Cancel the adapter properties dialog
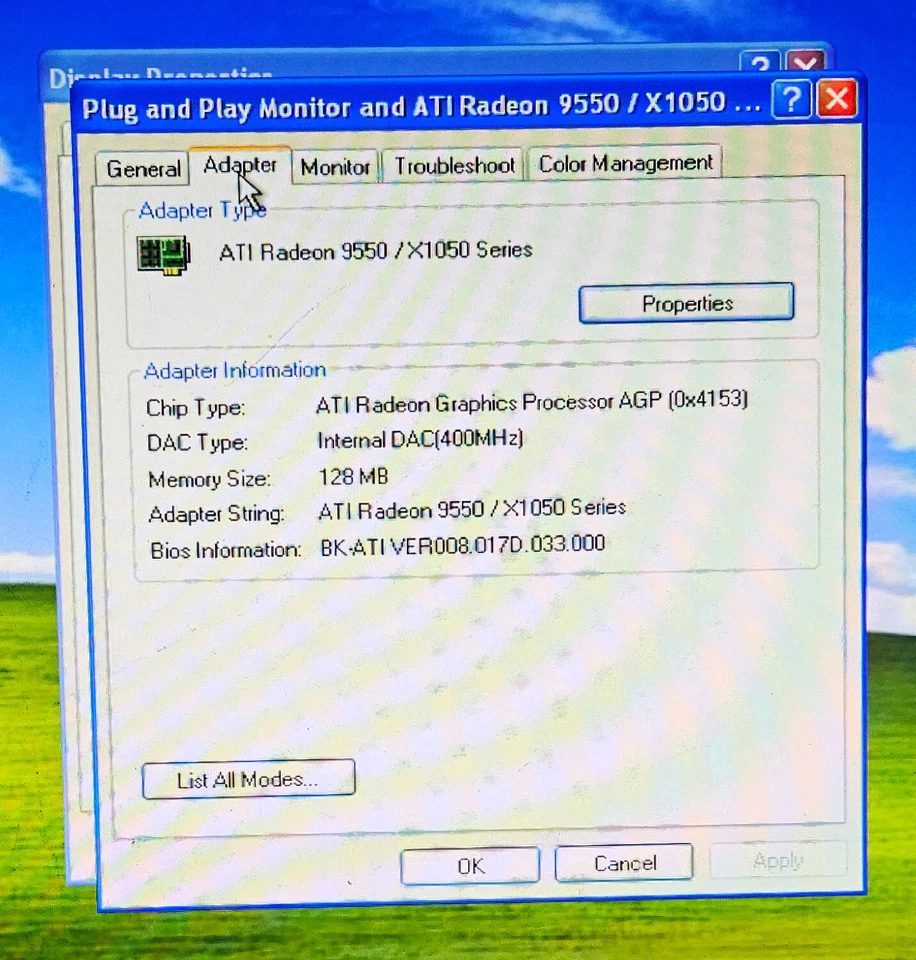Image resolution: width=916 pixels, height=960 pixels. (623, 863)
